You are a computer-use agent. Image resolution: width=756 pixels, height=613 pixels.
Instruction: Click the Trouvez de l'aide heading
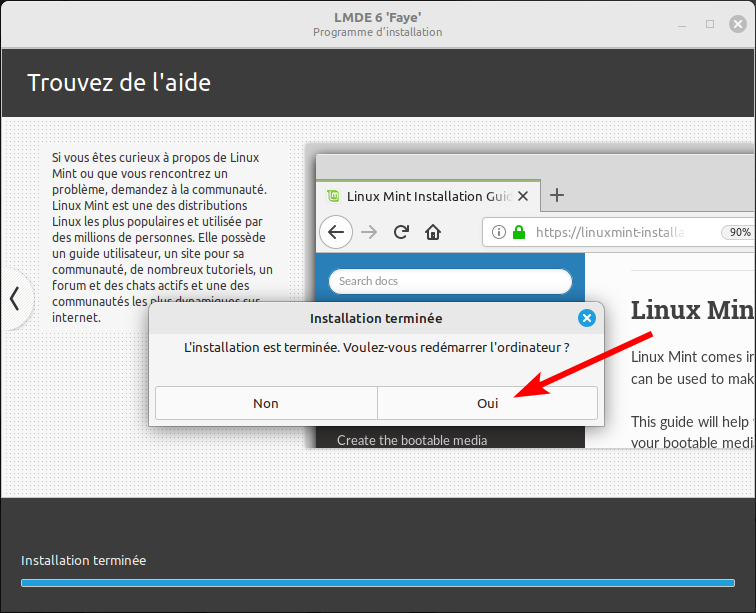point(119,82)
